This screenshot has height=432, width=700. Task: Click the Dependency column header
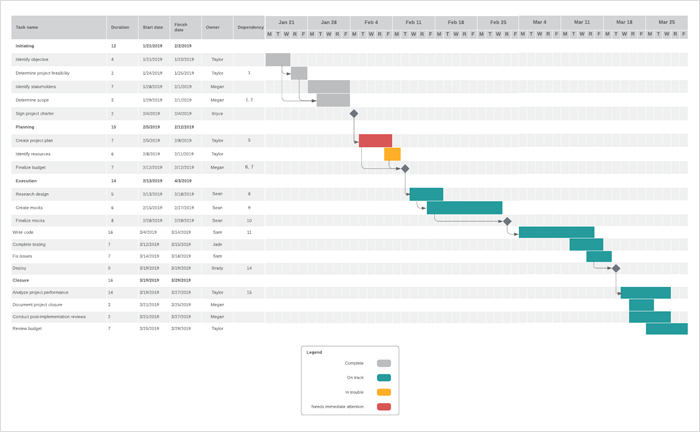(x=249, y=27)
